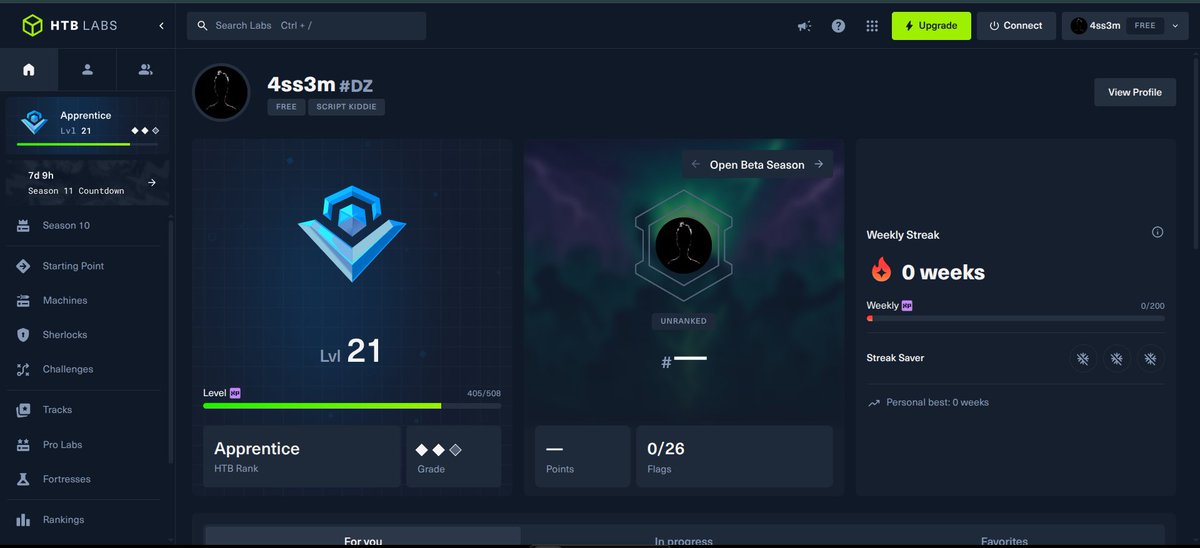Open the Machines label
The image size is (1200, 548).
coord(65,301)
